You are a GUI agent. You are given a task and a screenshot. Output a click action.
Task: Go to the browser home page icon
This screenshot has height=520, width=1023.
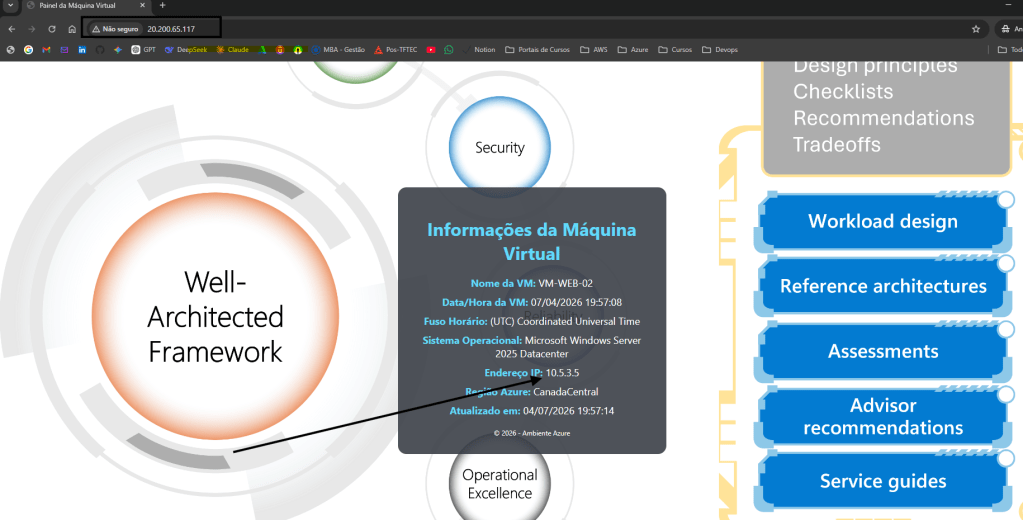[72, 29]
